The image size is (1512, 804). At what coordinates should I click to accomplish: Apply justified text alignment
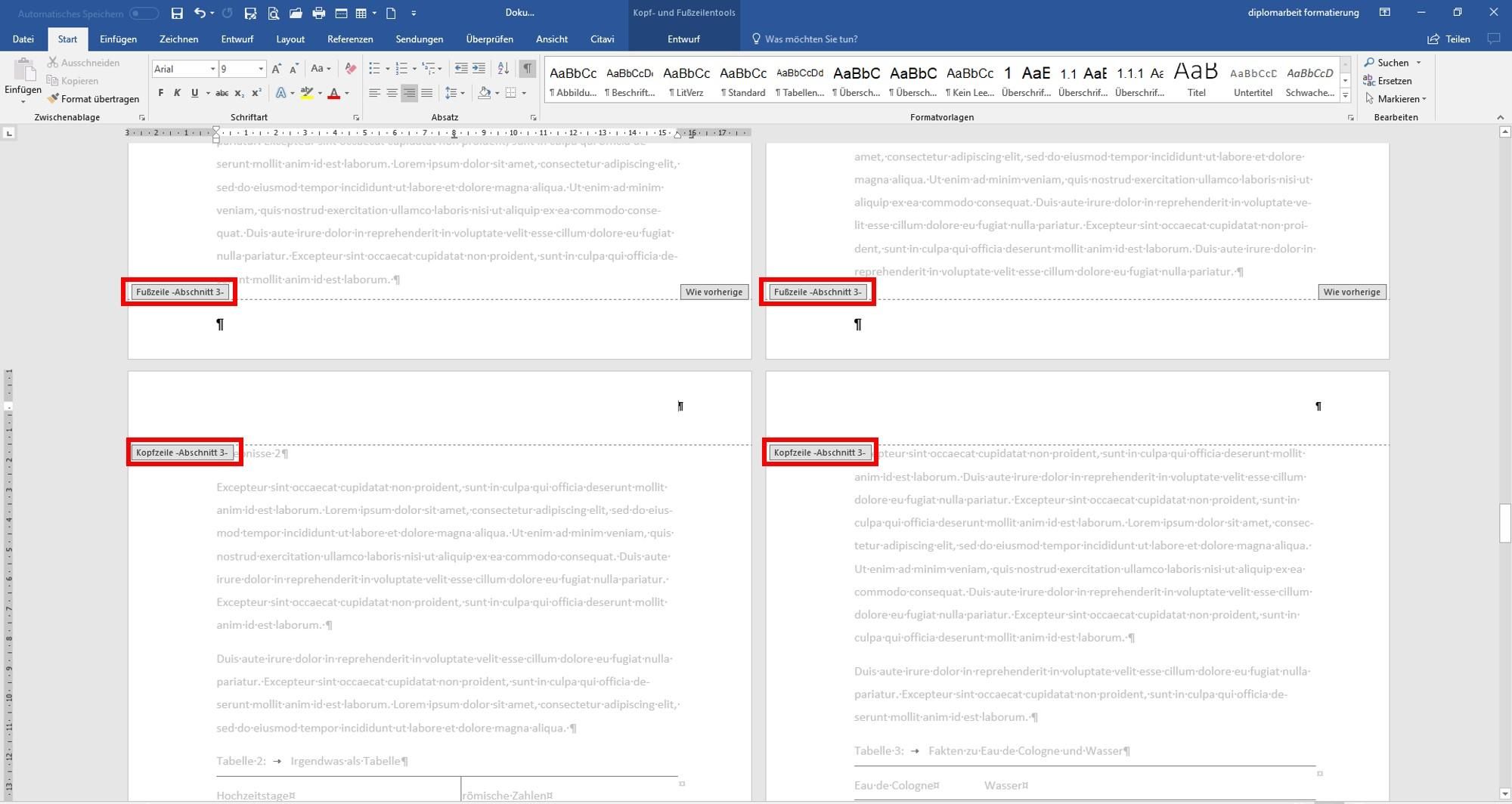pos(427,93)
